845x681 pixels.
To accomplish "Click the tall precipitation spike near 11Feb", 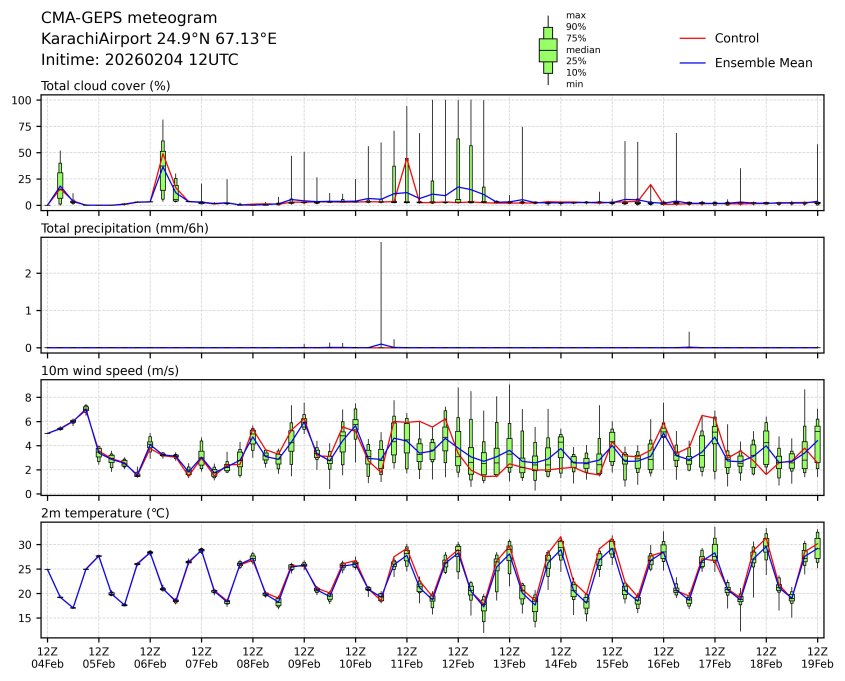I will (381, 290).
